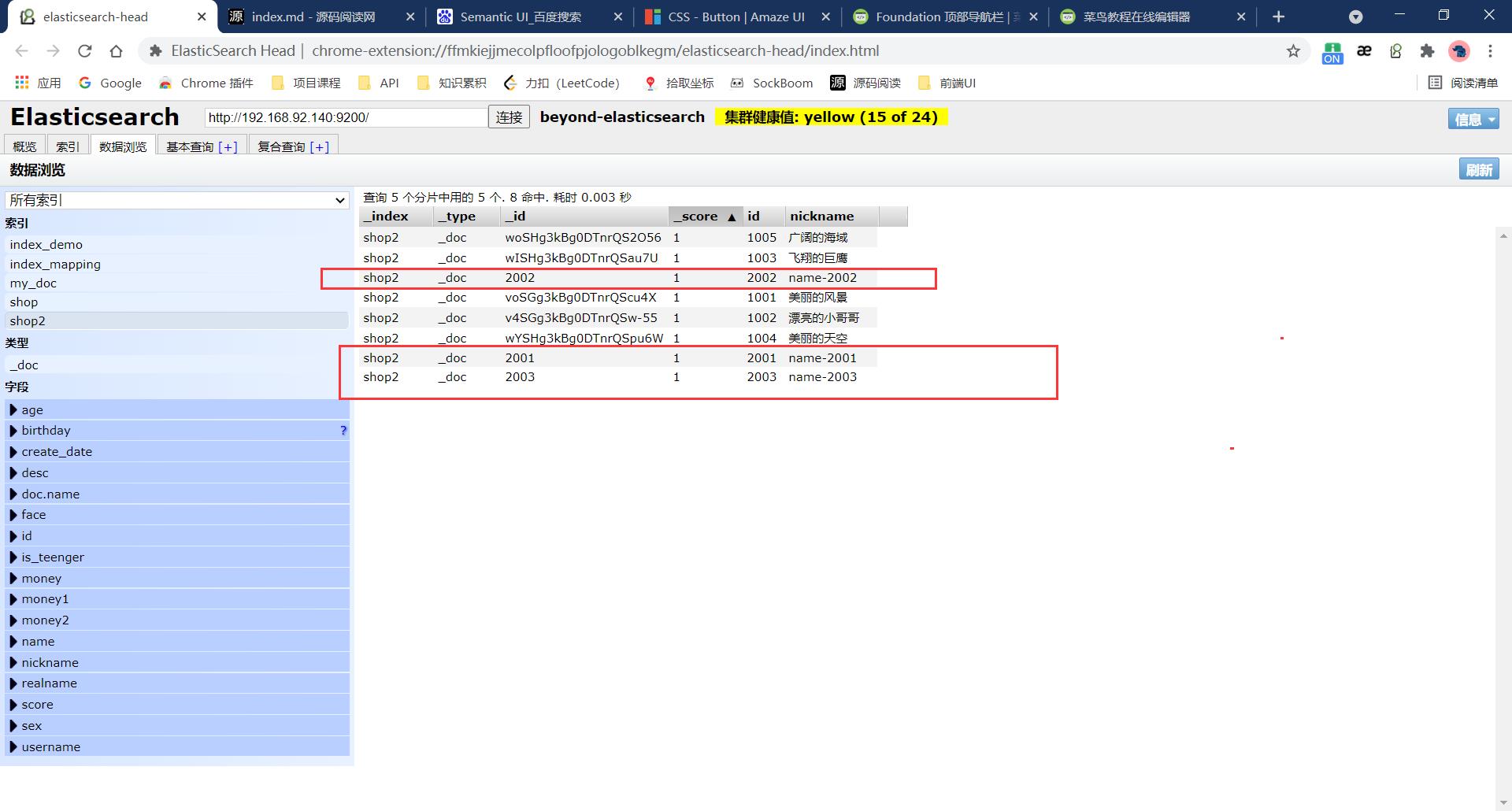Switch to the 概览 overview tab
This screenshot has height=811, width=1512.
24,146
